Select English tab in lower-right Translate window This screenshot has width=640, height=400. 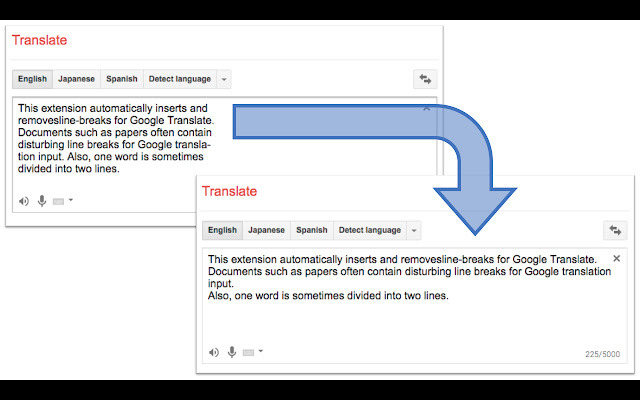point(222,230)
